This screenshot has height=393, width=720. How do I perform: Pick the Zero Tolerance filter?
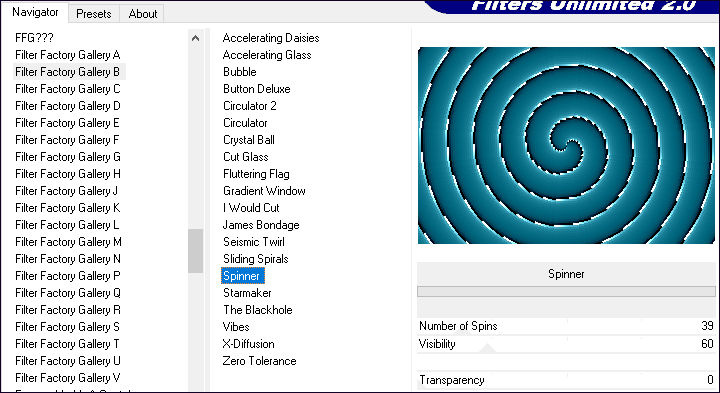(259, 361)
